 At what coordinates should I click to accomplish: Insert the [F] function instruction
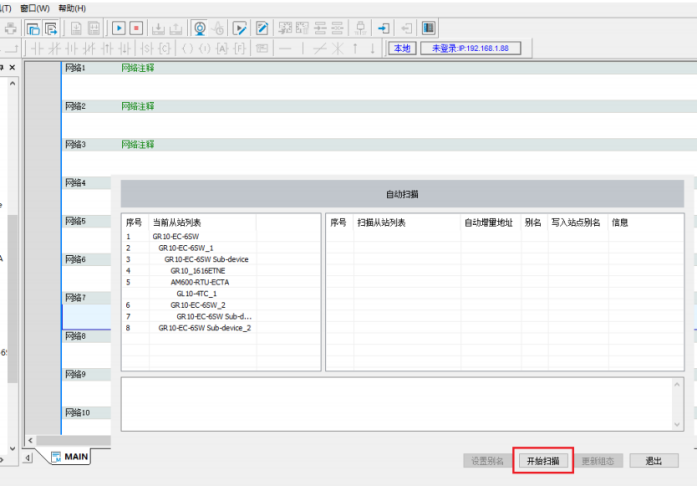tap(240, 48)
